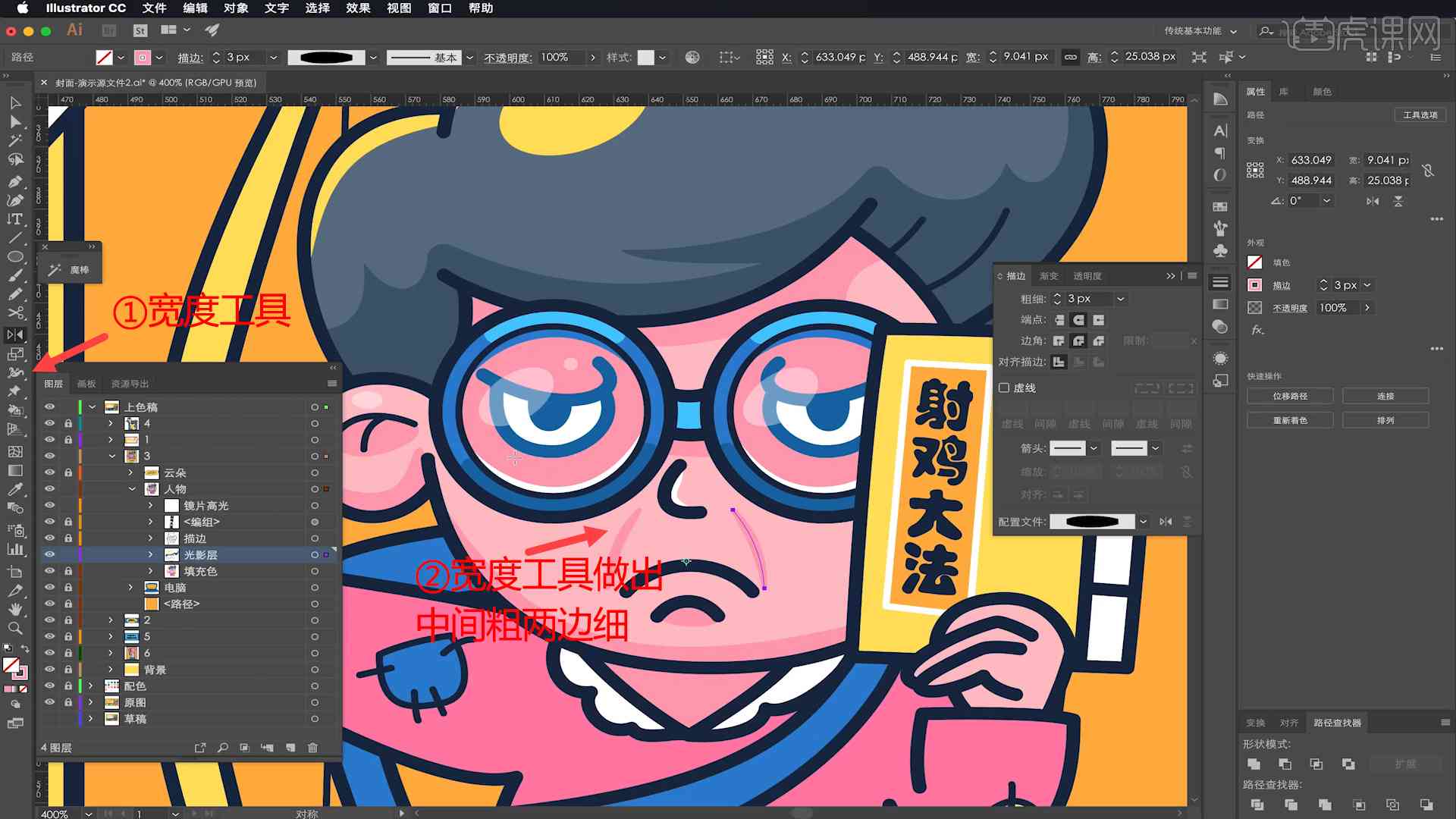Select the Selection (arrow) tool

(14, 102)
